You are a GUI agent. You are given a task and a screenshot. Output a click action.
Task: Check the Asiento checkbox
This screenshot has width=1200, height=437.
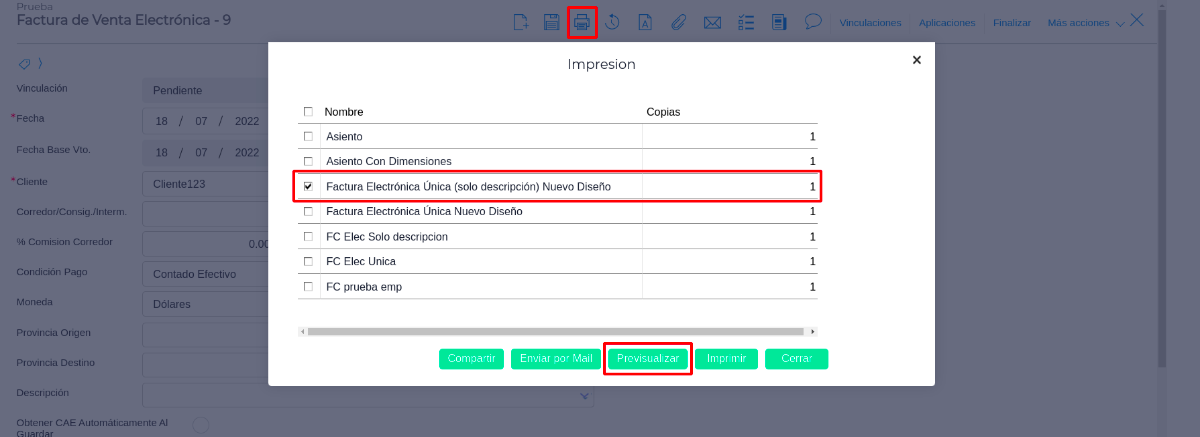308,136
